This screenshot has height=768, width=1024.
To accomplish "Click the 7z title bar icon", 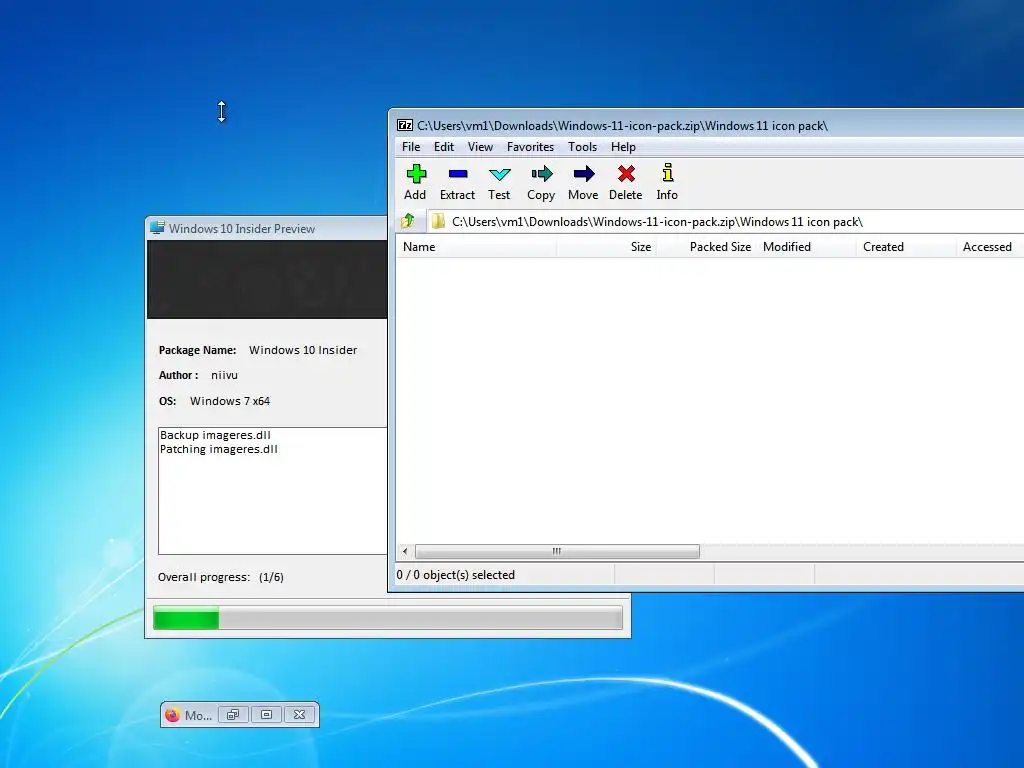I will pos(405,125).
